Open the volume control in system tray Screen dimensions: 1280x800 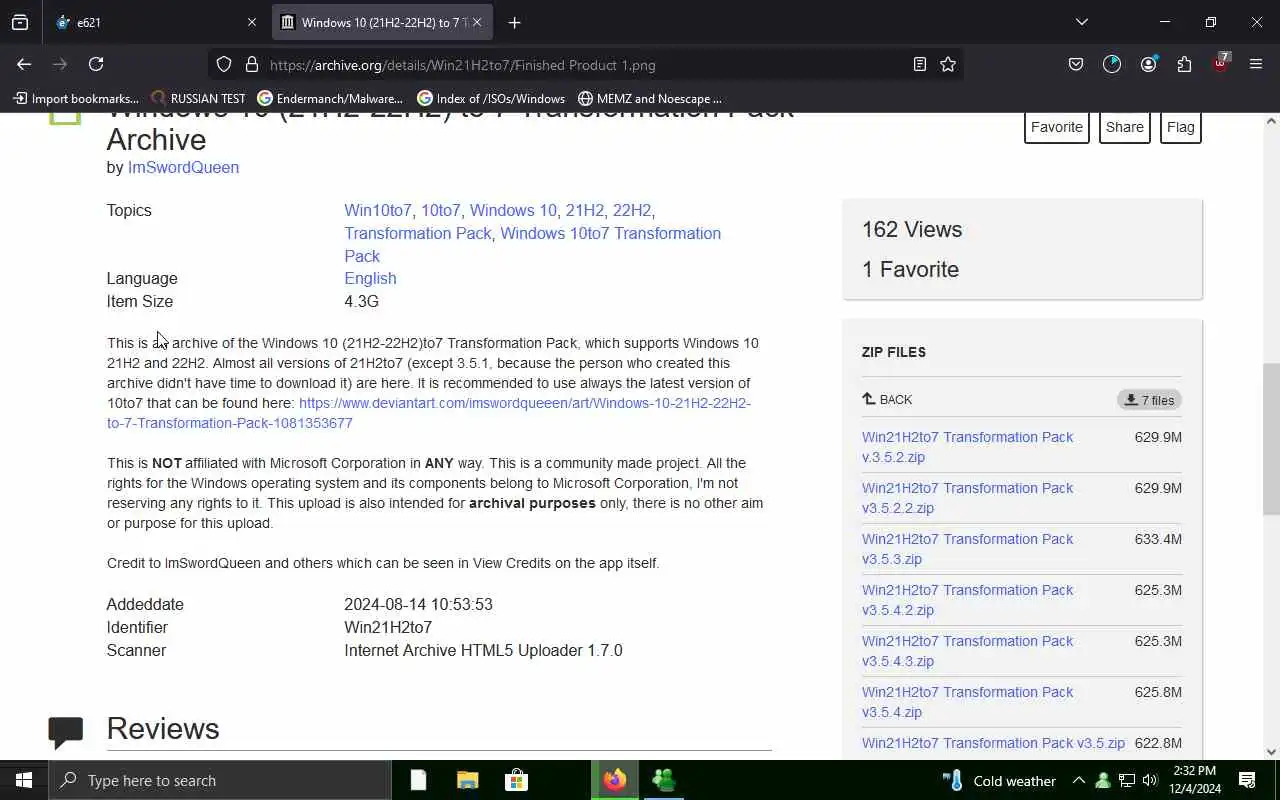pos(1150,780)
